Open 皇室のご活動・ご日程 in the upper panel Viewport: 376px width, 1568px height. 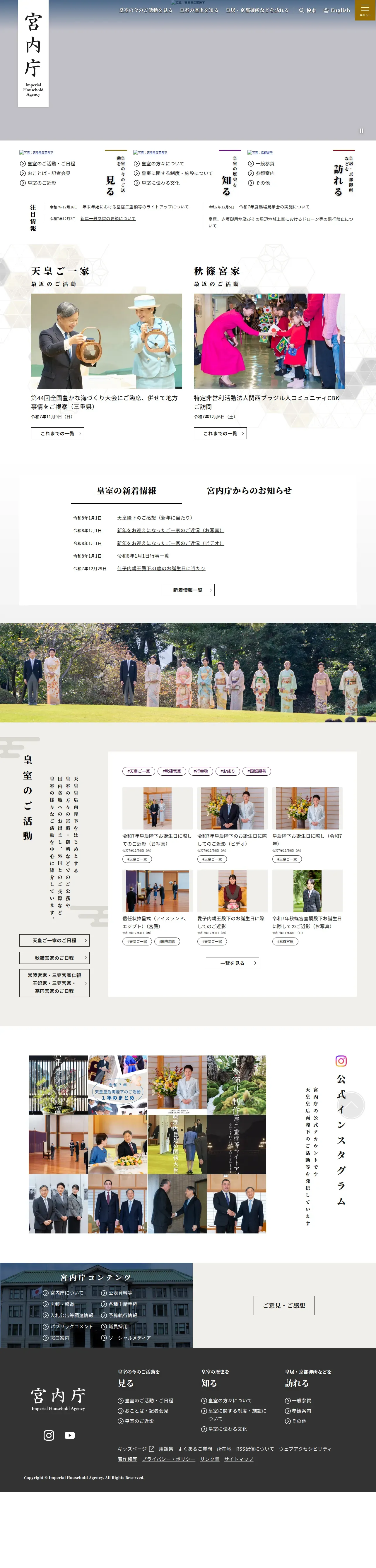47,164
